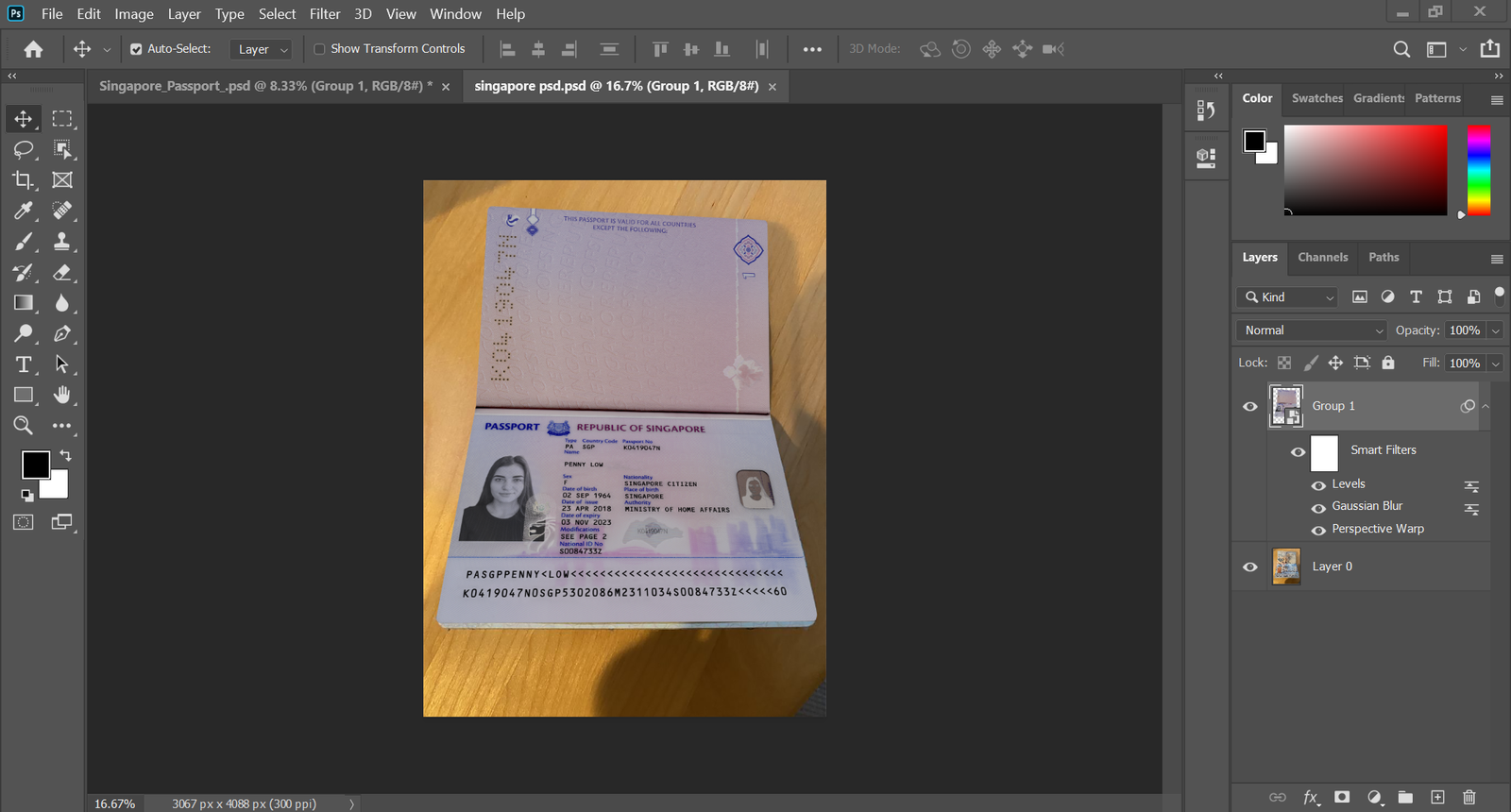
Task: Toggle Levels filter visibility
Action: point(1318,485)
